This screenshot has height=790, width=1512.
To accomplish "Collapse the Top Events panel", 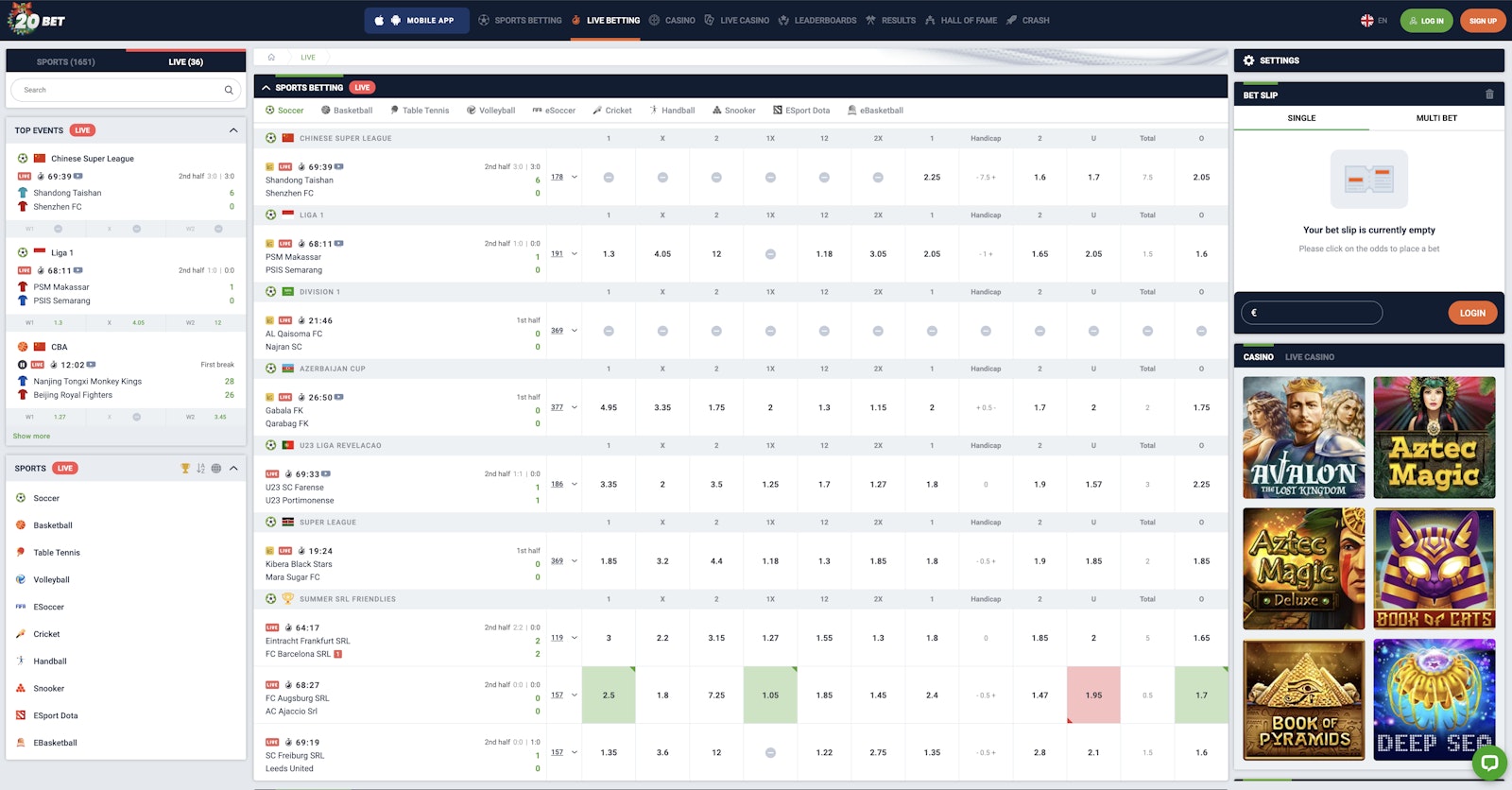I will pos(233,130).
